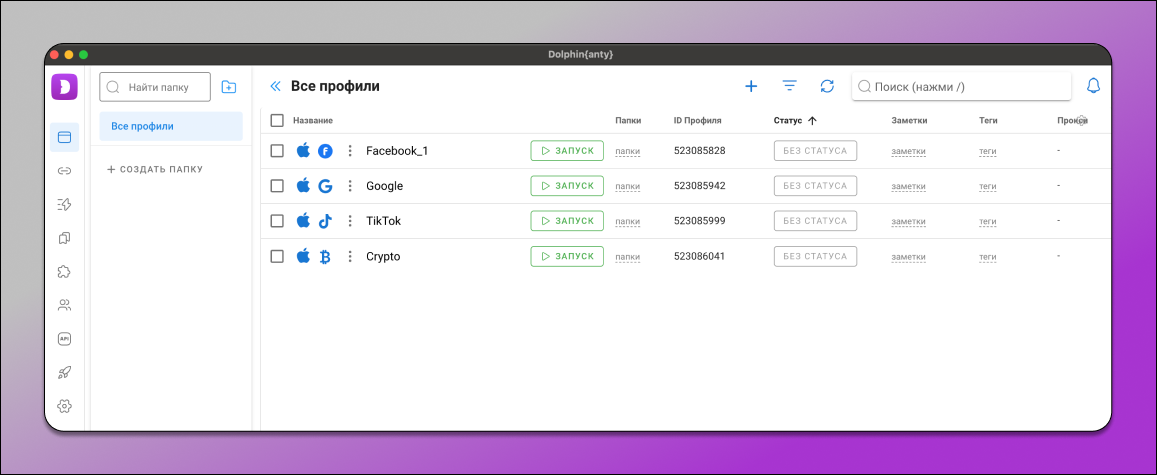Open the API icon in sidebar

click(65, 339)
